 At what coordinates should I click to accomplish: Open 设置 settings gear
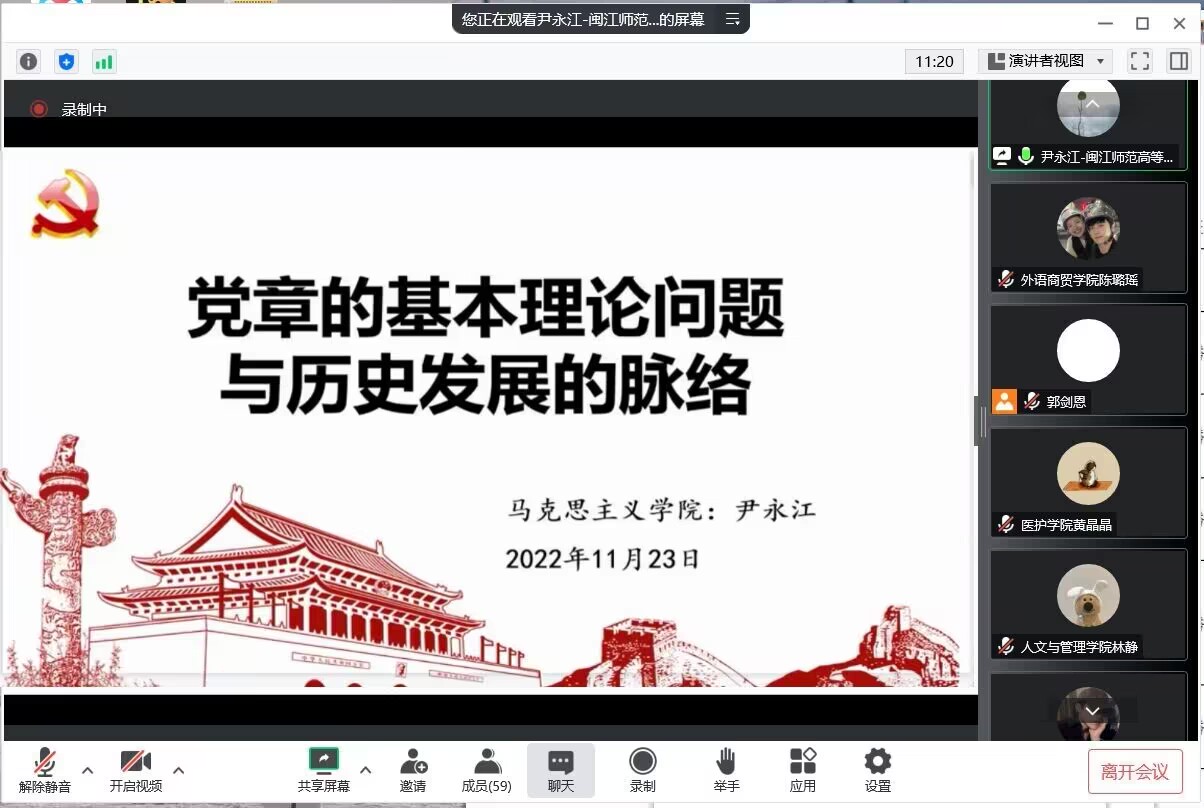pyautogui.click(x=877, y=770)
